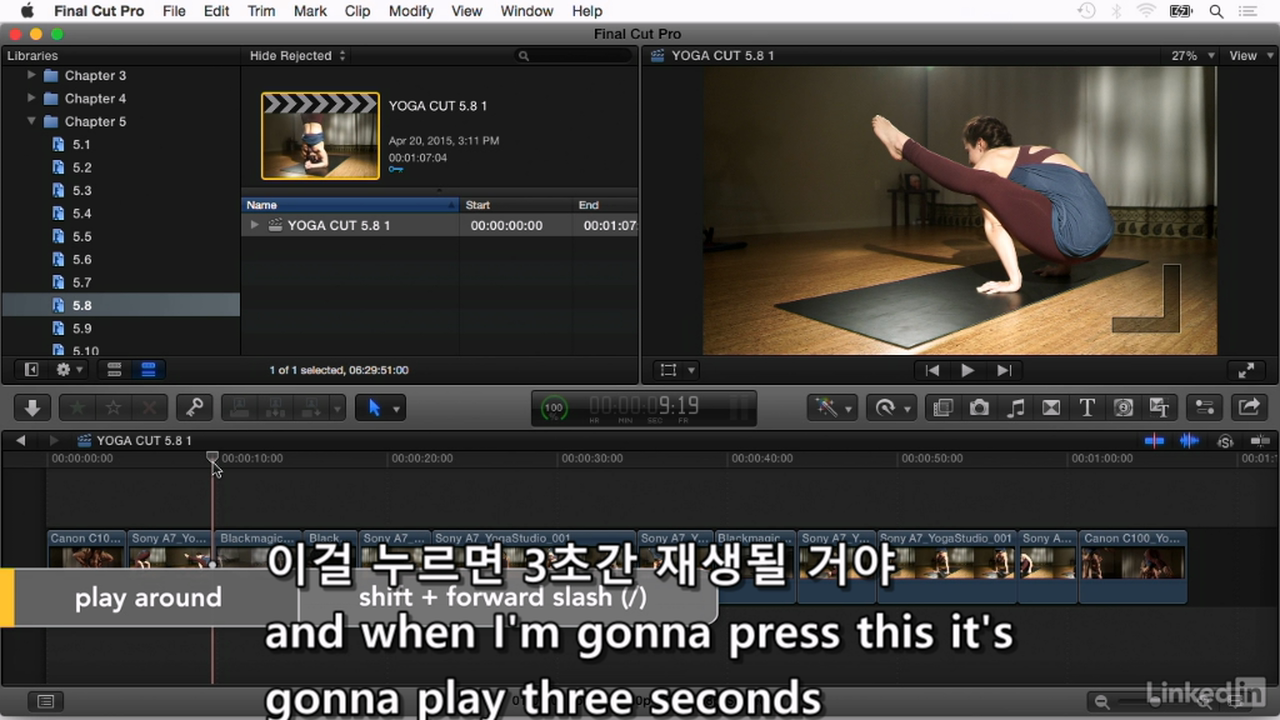Open the Photos and Audio browser camera icon
This screenshot has height=720, width=1280.
[979, 407]
